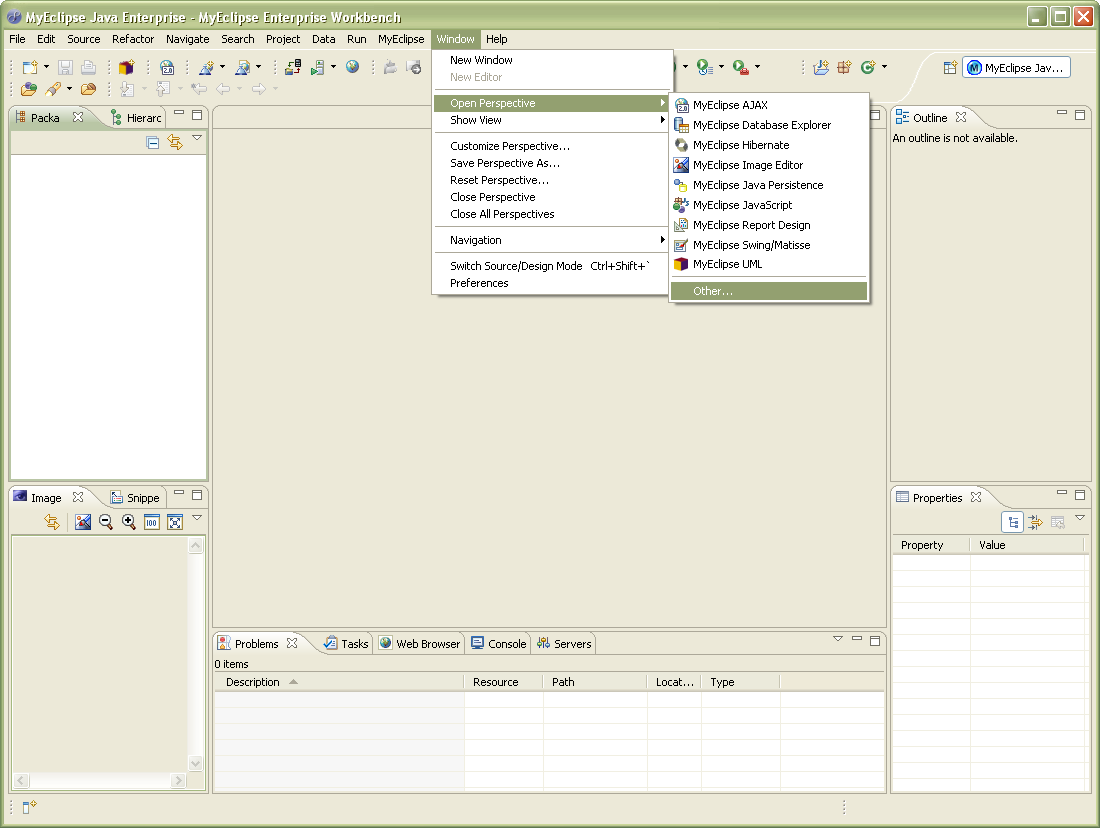Viewport: 1100px width, 828px height.
Task: Zoom in using the magnifier icon in Image view
Action: point(128,521)
